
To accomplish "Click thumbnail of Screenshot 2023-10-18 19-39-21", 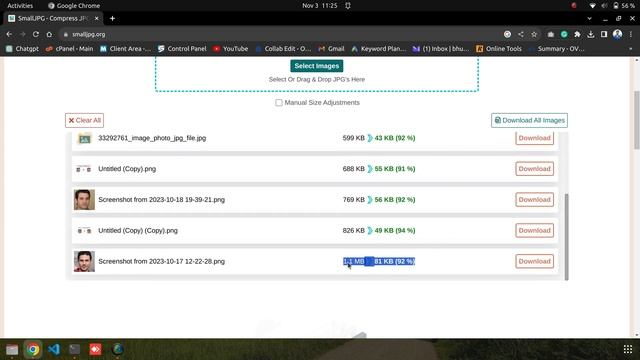I will [x=84, y=200].
